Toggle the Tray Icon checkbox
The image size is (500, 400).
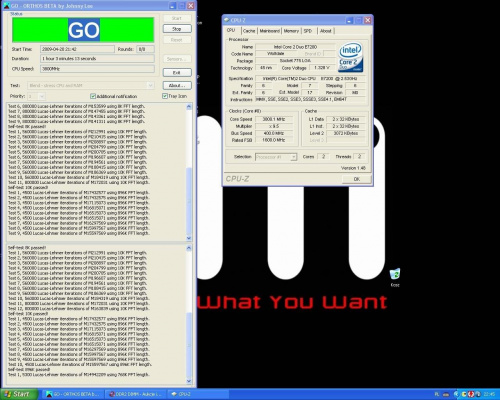[165, 96]
